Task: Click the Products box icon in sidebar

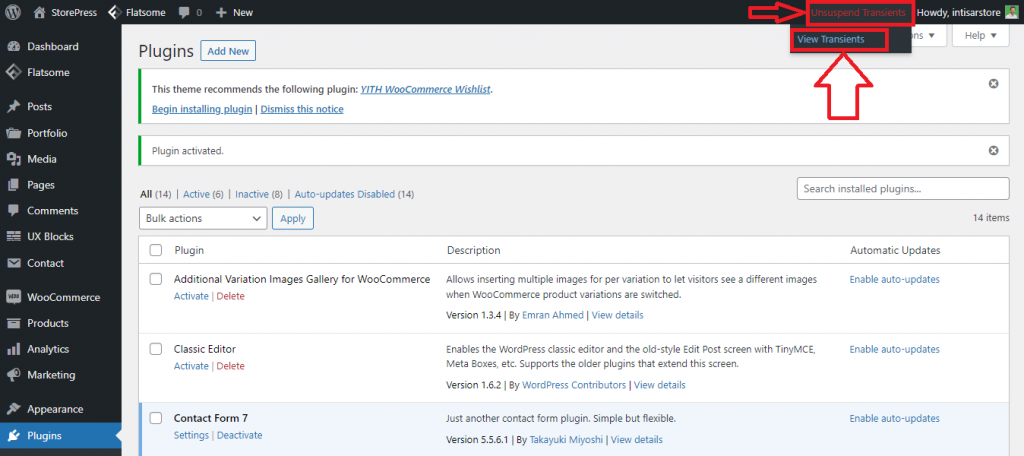Action: [13, 323]
